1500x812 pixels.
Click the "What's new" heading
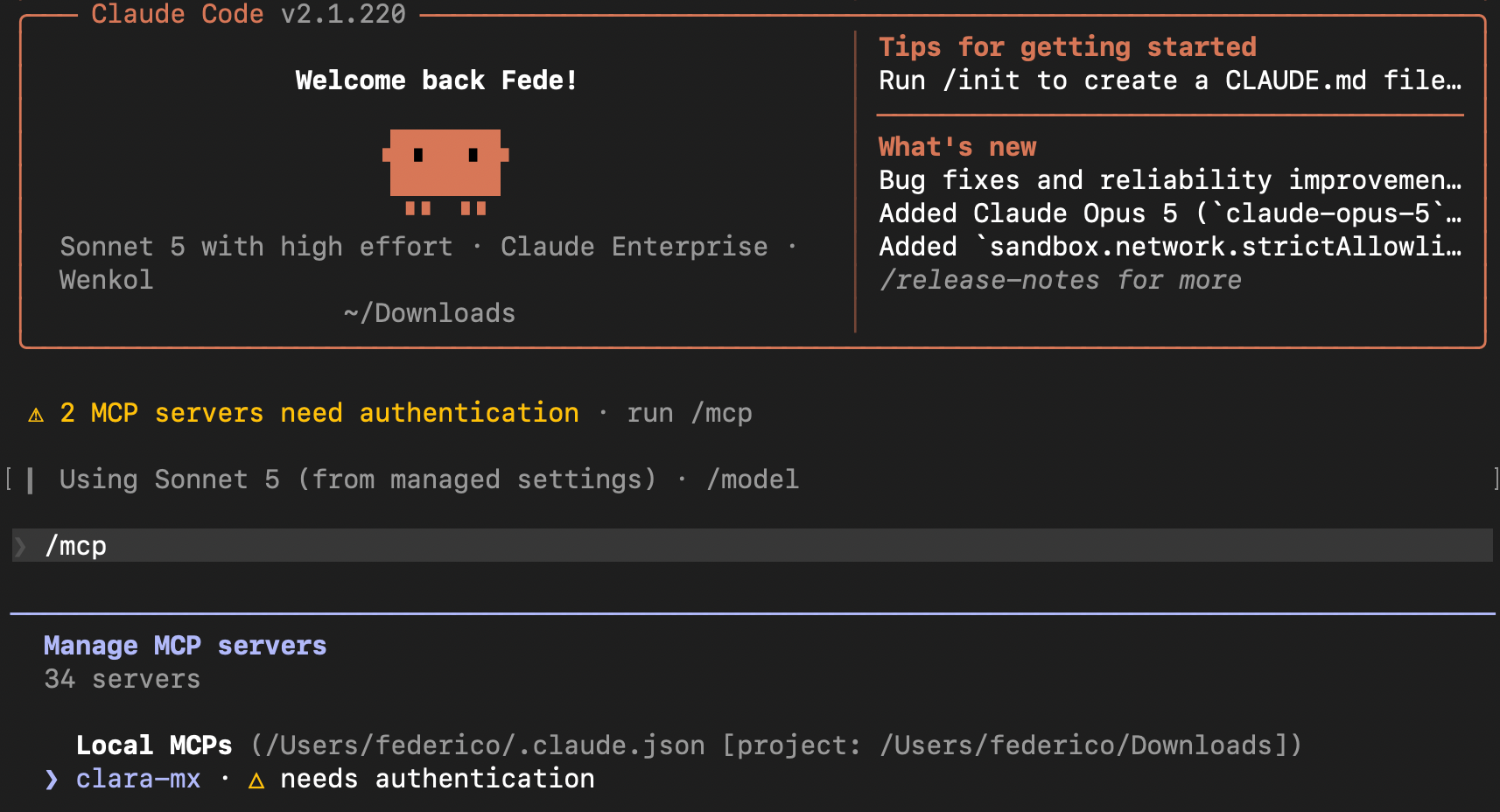957,146
